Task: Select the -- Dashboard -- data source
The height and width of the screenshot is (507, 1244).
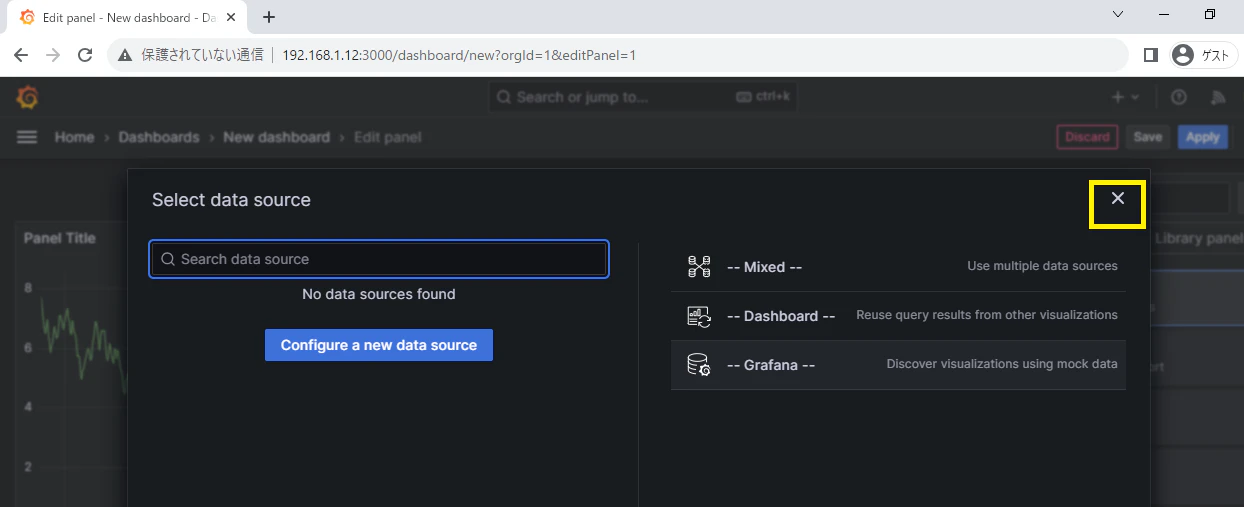Action: [898, 316]
